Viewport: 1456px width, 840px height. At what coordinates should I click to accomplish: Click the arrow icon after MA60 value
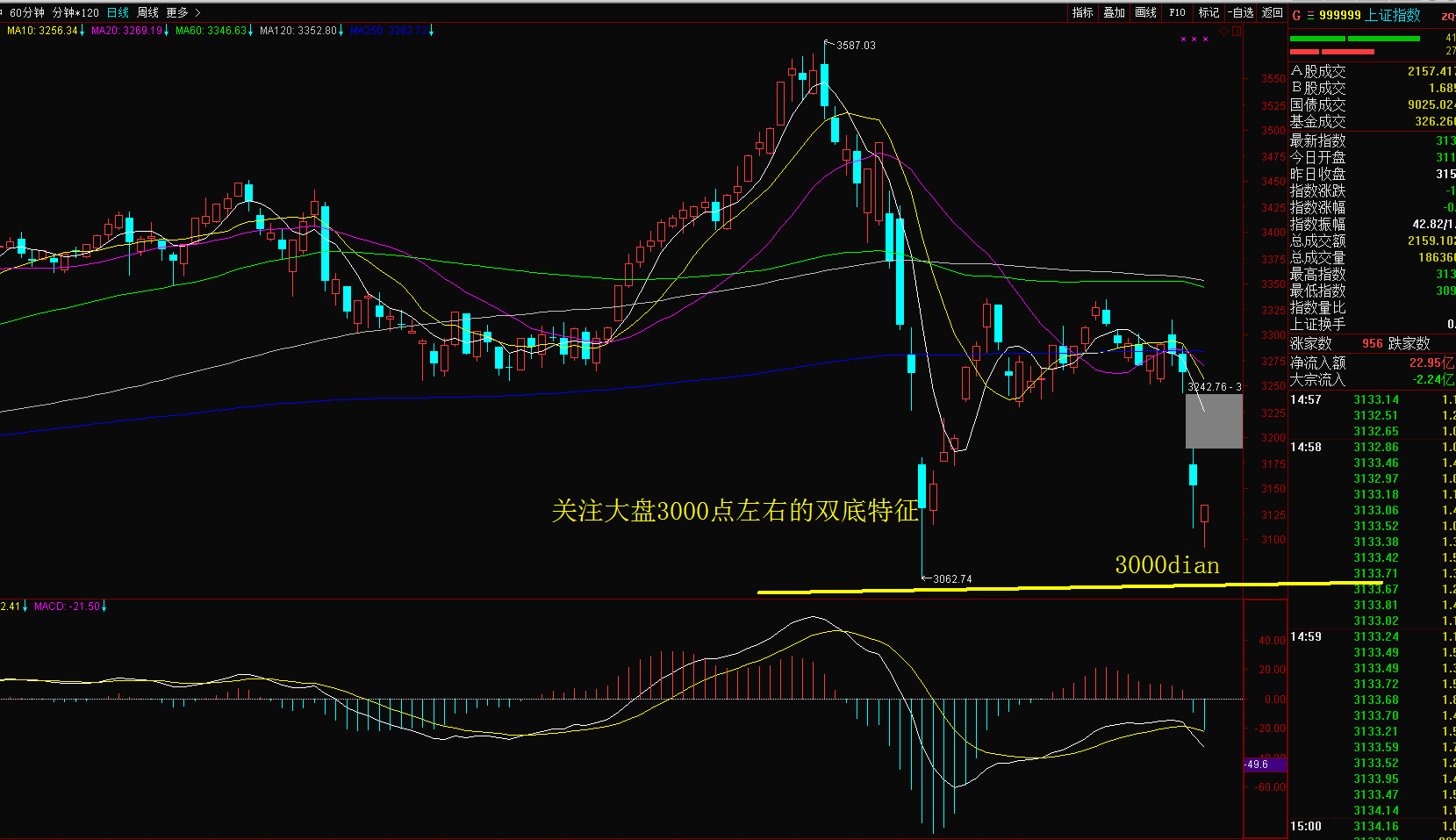pos(251,31)
